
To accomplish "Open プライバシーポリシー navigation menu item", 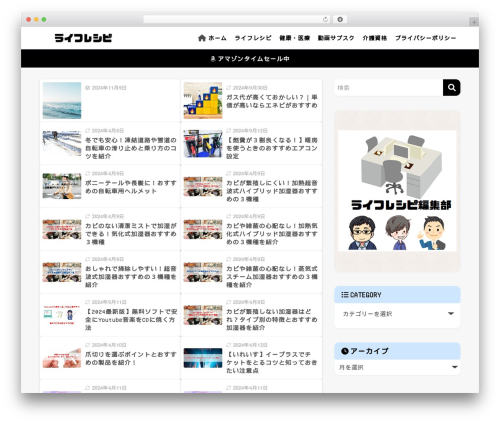I will [425, 38].
